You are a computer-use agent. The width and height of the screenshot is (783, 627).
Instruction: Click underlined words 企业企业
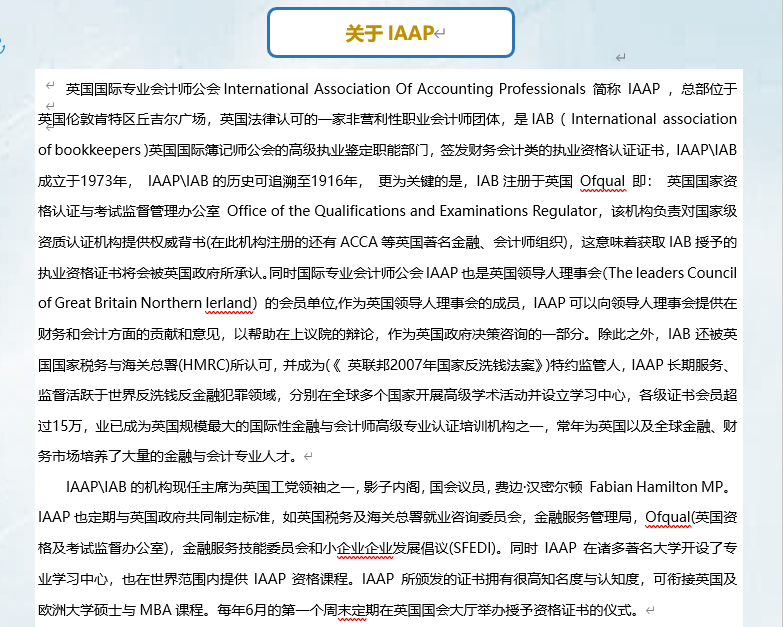coord(365,548)
